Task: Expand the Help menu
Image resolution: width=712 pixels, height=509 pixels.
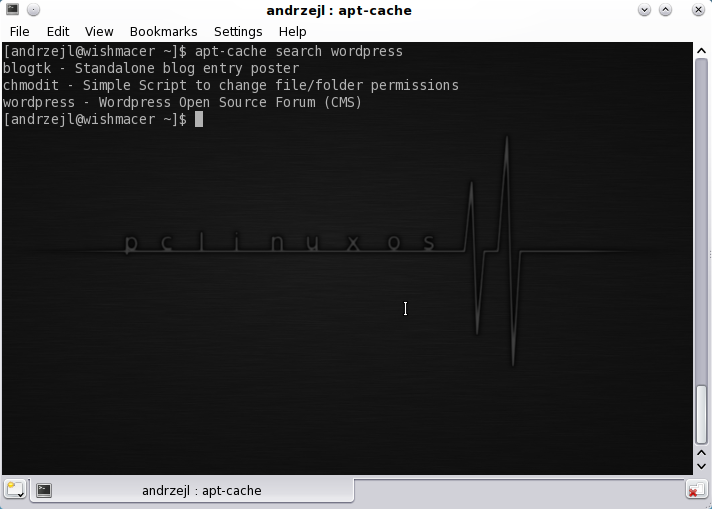Action: click(x=292, y=32)
